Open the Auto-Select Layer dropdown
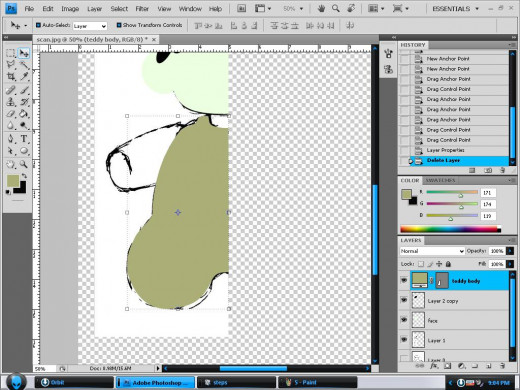Viewport: 520px width, 390px height. pyautogui.click(x=90, y=26)
